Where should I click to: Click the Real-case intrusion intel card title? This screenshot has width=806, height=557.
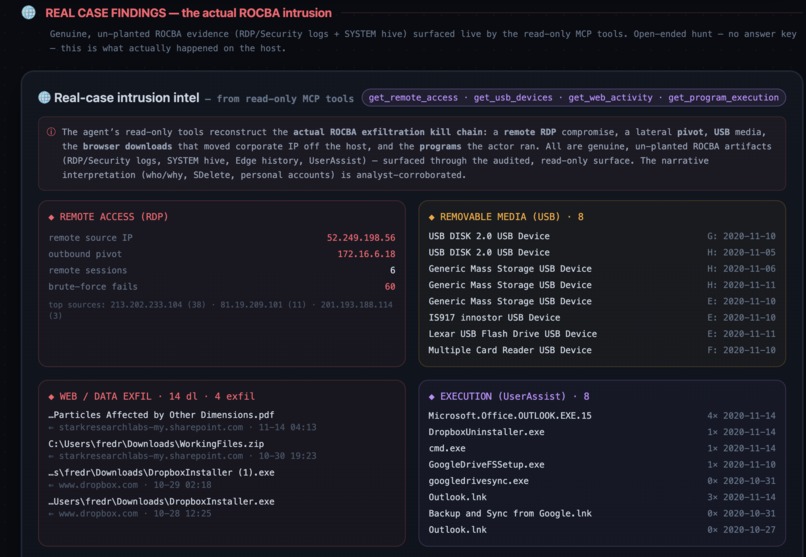coord(126,98)
